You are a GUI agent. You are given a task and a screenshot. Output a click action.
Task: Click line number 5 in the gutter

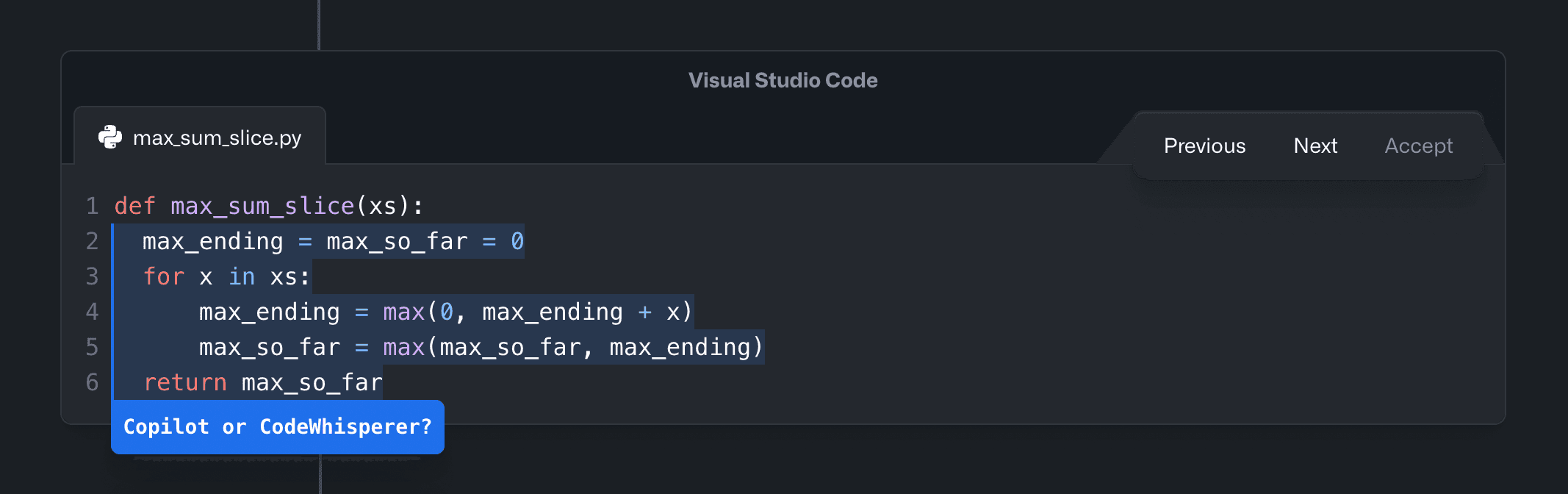point(92,347)
